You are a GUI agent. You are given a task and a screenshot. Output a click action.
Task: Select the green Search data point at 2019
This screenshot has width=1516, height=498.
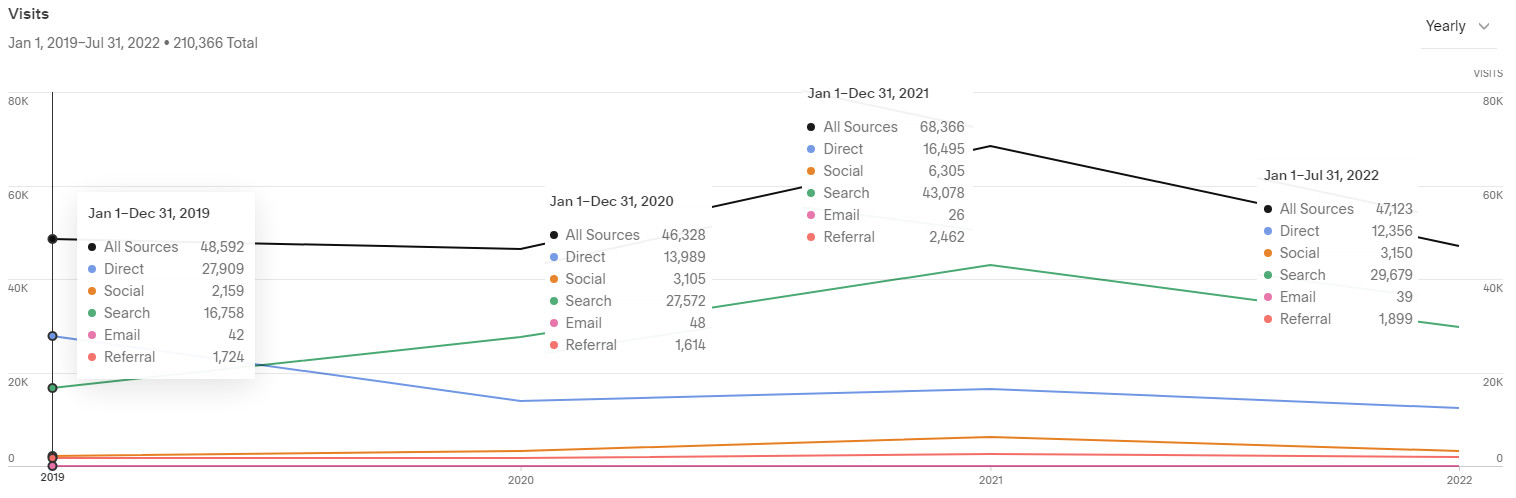tap(52, 388)
